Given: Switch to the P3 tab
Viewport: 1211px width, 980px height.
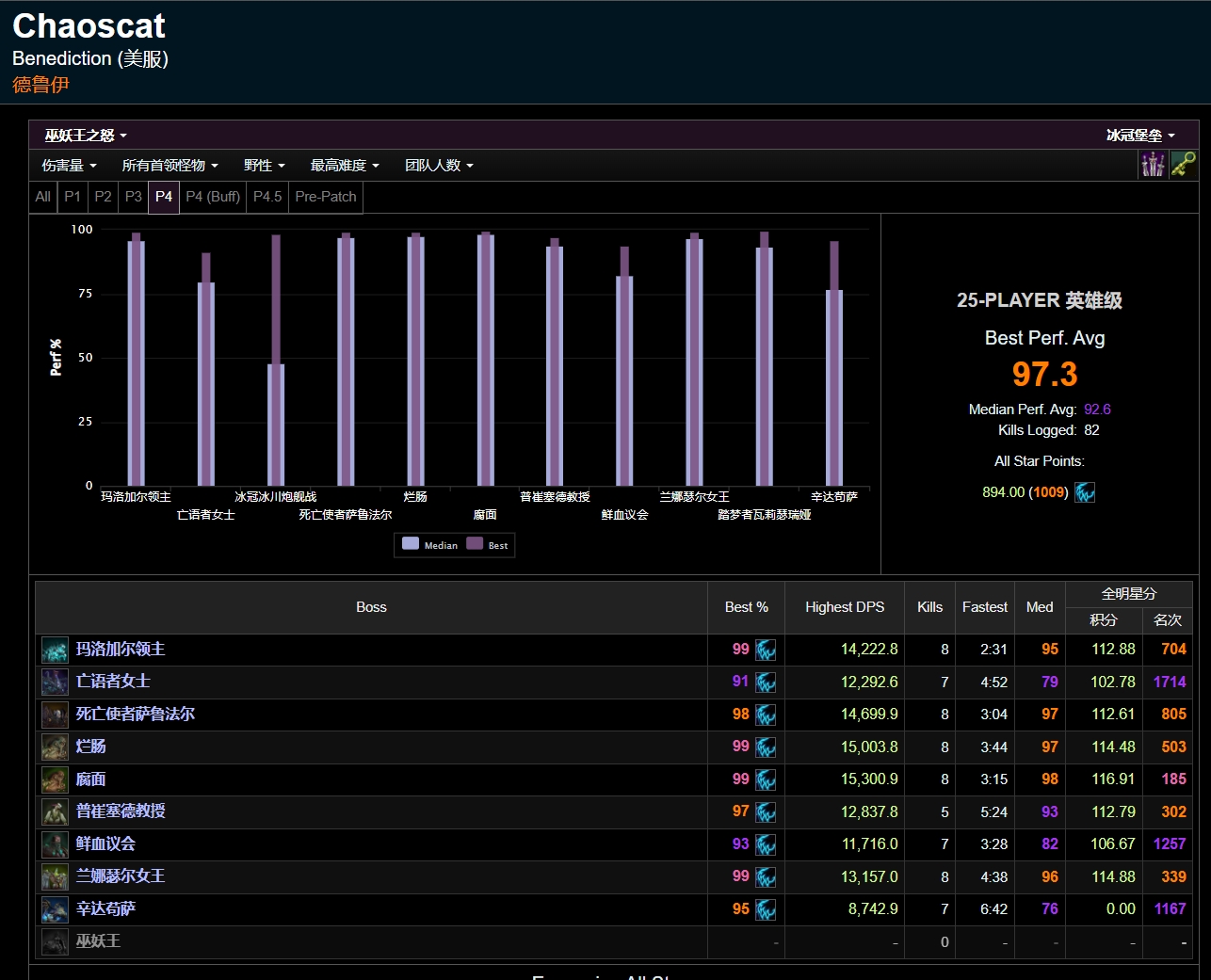Looking at the screenshot, I should tap(134, 197).
